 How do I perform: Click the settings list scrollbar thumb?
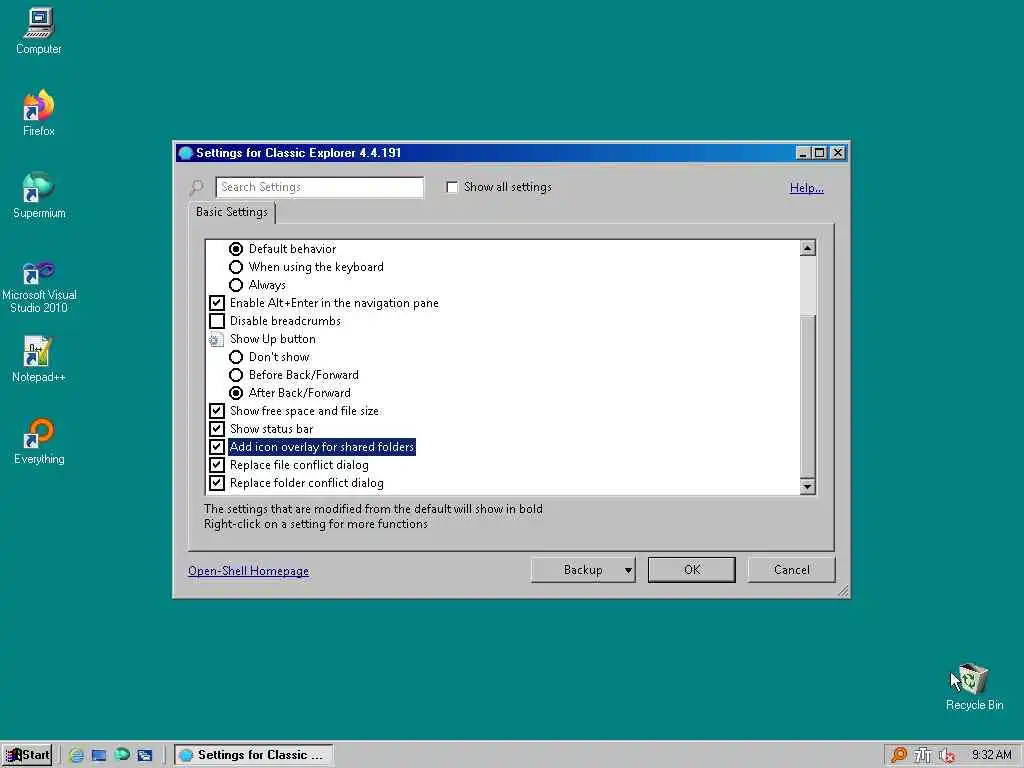tap(808, 396)
